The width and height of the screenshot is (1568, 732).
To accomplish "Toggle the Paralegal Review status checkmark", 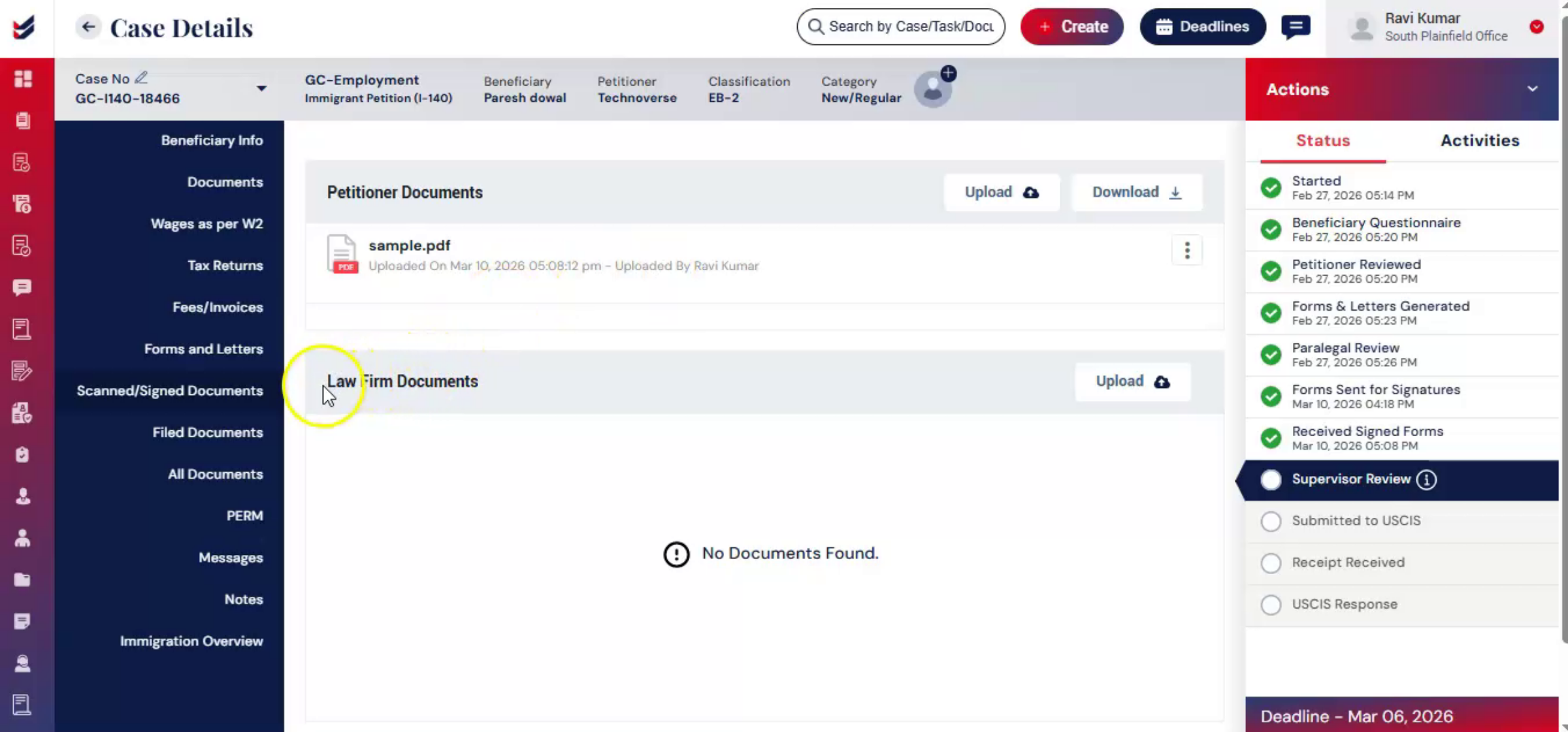I will [x=1271, y=355].
